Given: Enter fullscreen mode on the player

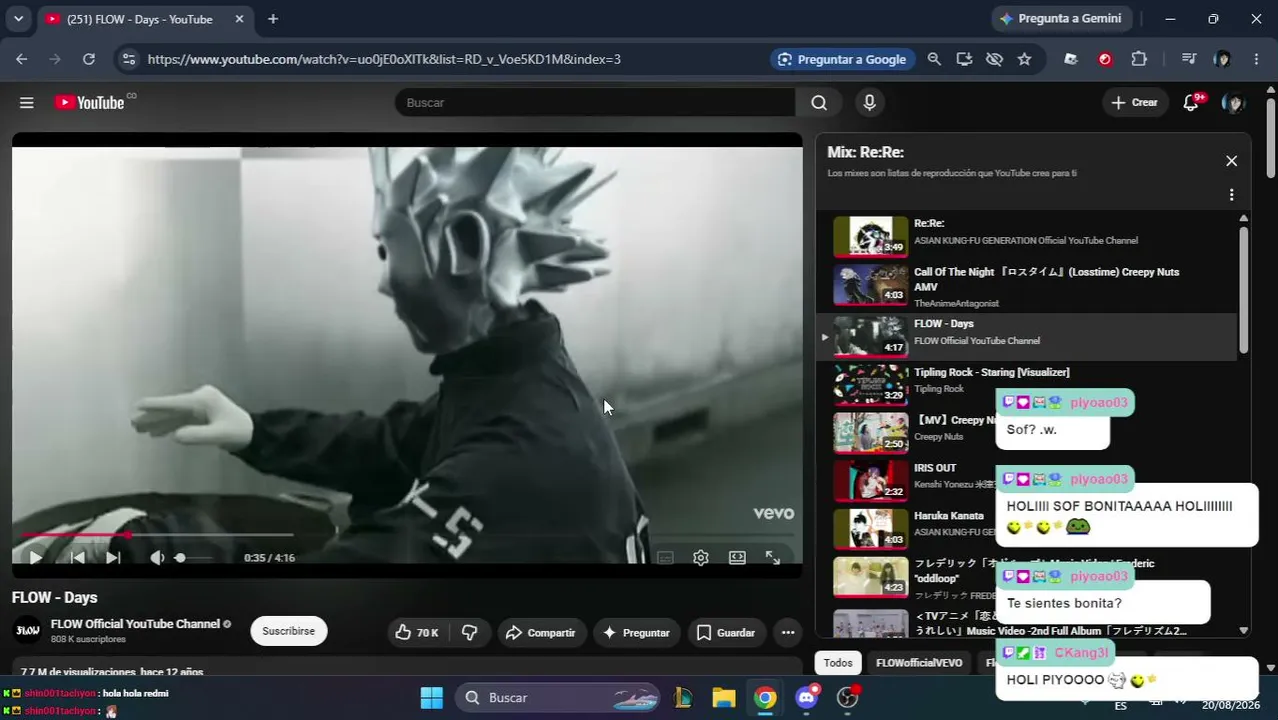Looking at the screenshot, I should pos(773,558).
